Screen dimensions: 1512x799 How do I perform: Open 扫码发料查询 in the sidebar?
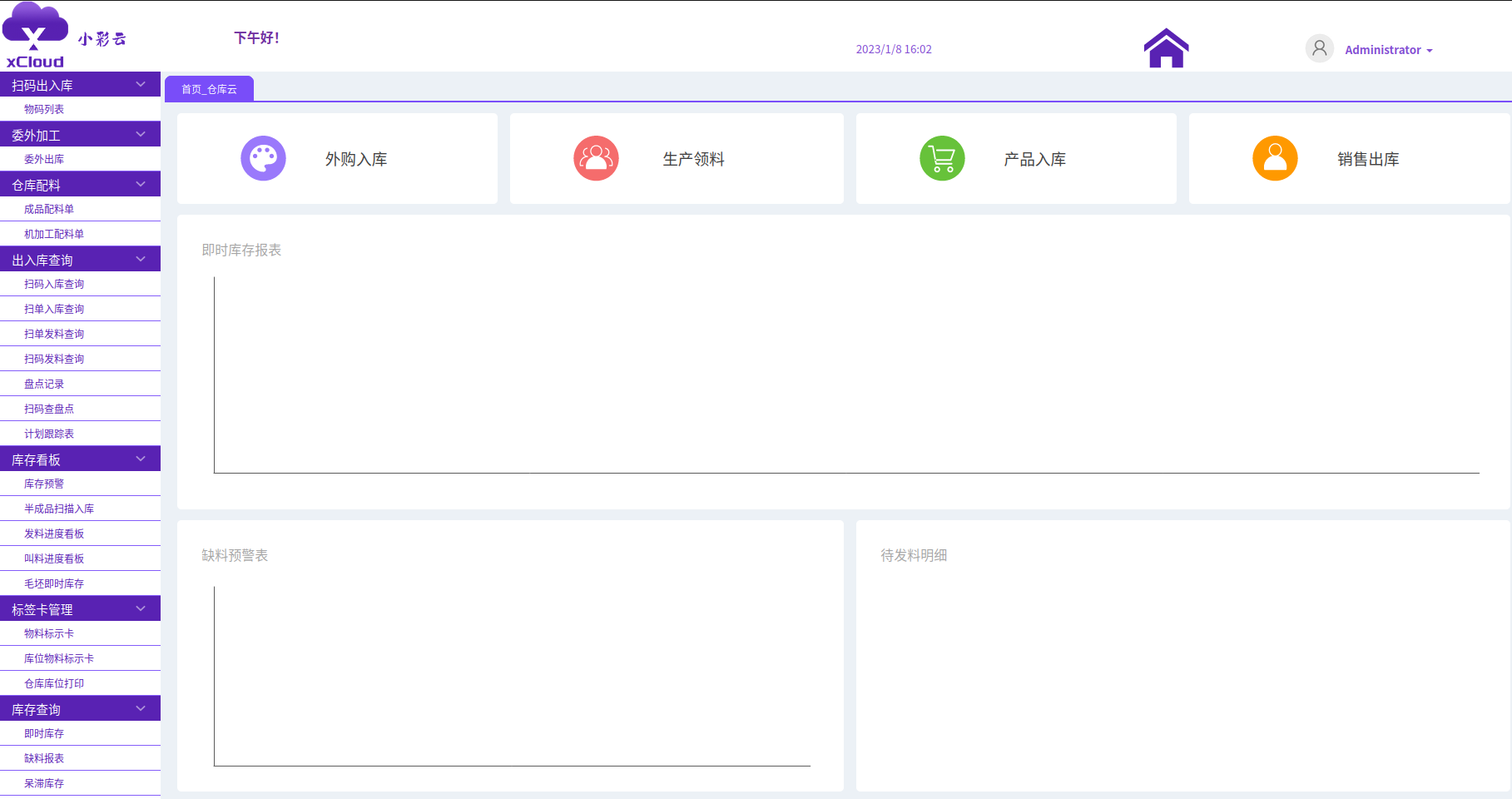click(x=80, y=359)
